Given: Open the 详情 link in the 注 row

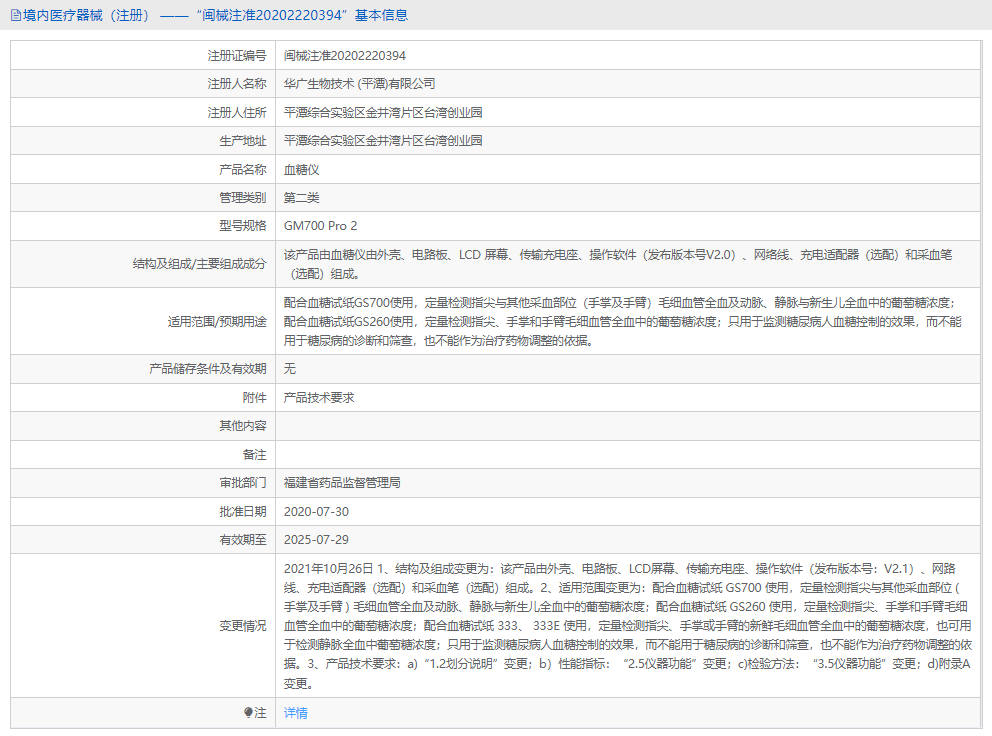Looking at the screenshot, I should (x=295, y=713).
